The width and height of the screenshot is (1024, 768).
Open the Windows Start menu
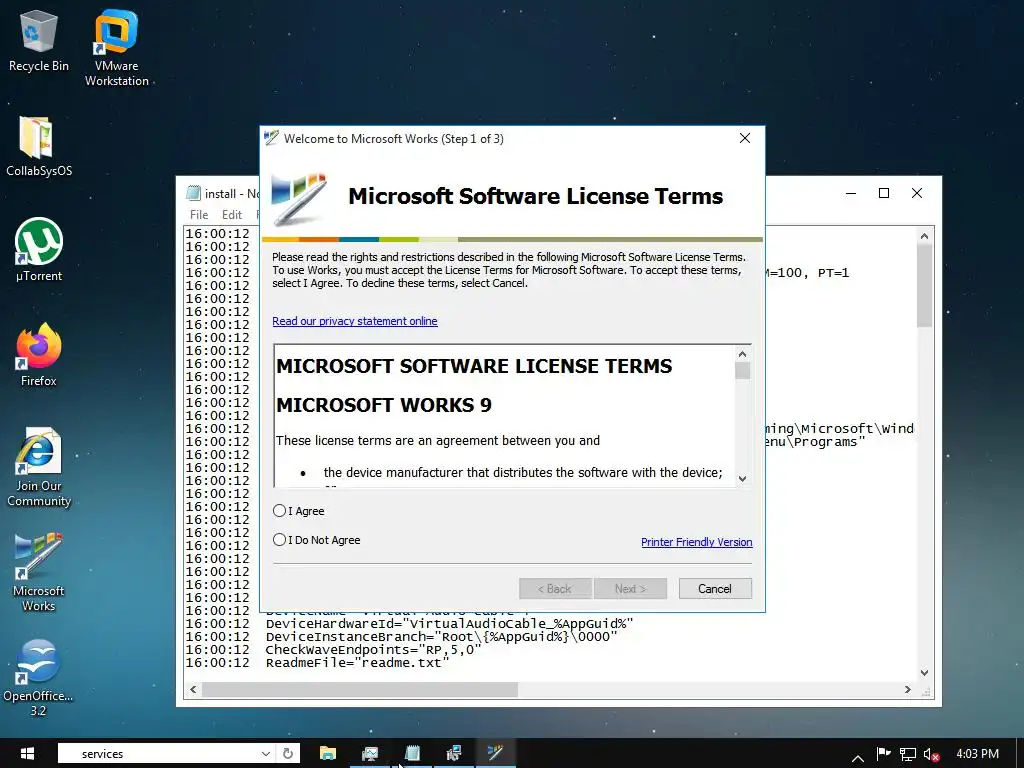coord(27,754)
